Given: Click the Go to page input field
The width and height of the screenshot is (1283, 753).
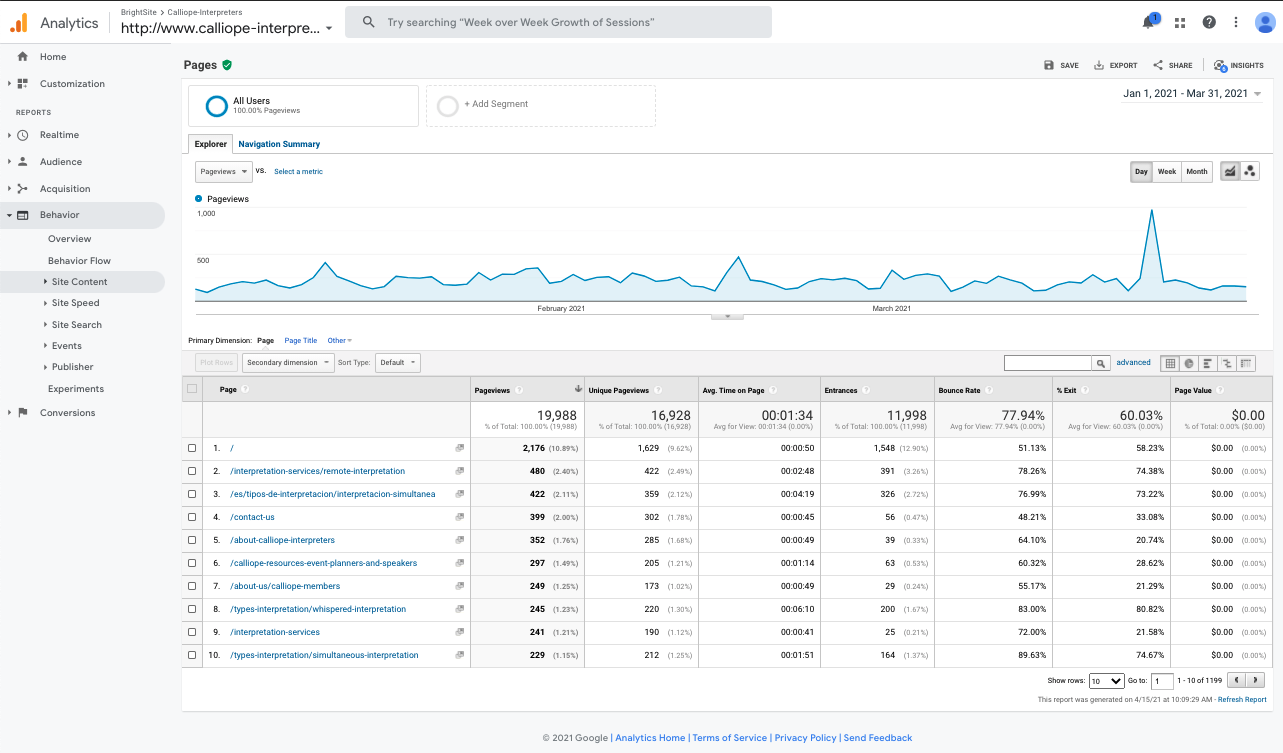Looking at the screenshot, I should coord(1161,680).
